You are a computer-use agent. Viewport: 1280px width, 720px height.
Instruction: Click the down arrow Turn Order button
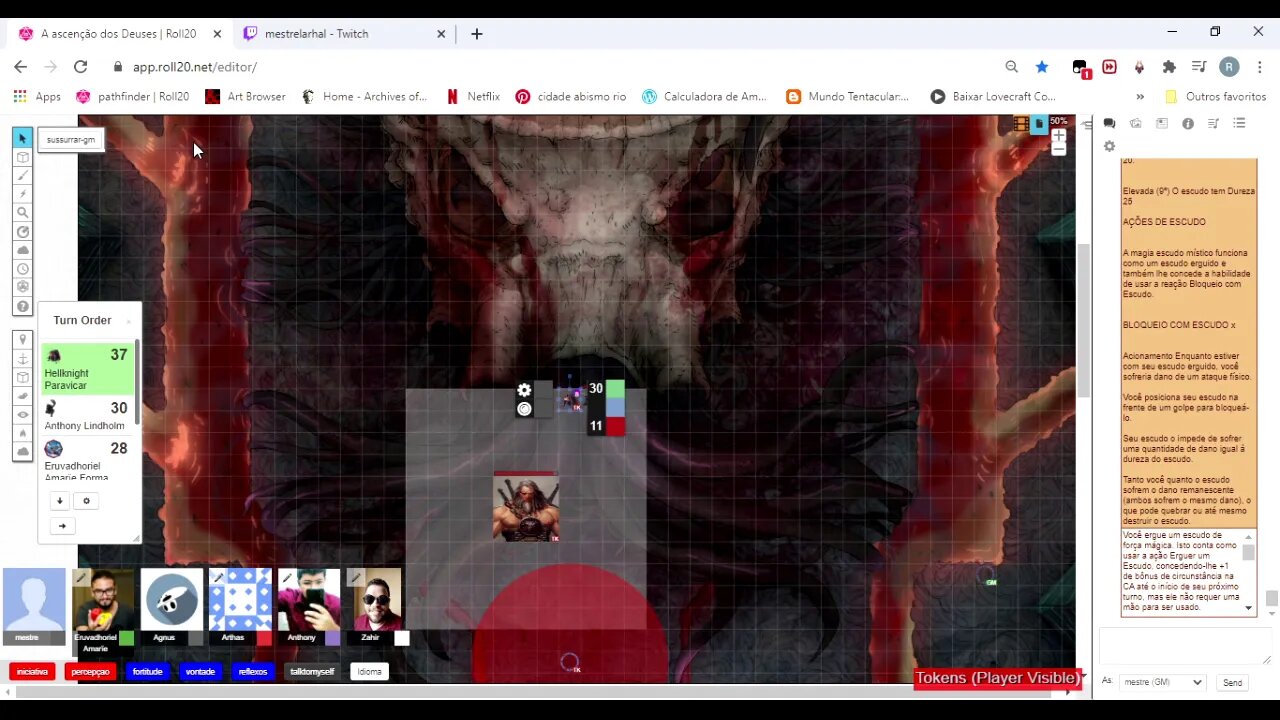pos(59,501)
